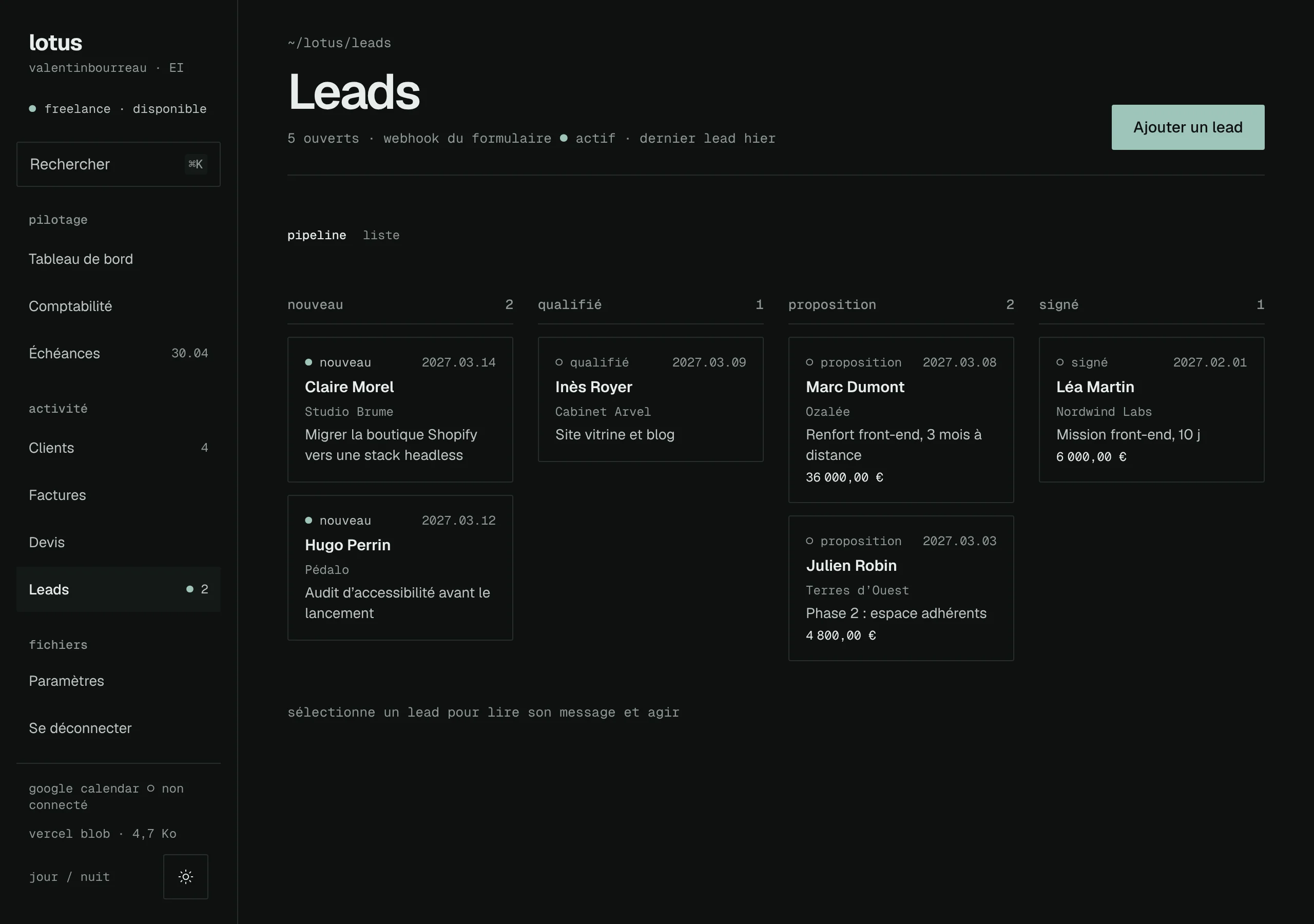Image resolution: width=1314 pixels, height=924 pixels.
Task: Click amount 4 800,00 € on Julien Robin
Action: tap(841, 636)
